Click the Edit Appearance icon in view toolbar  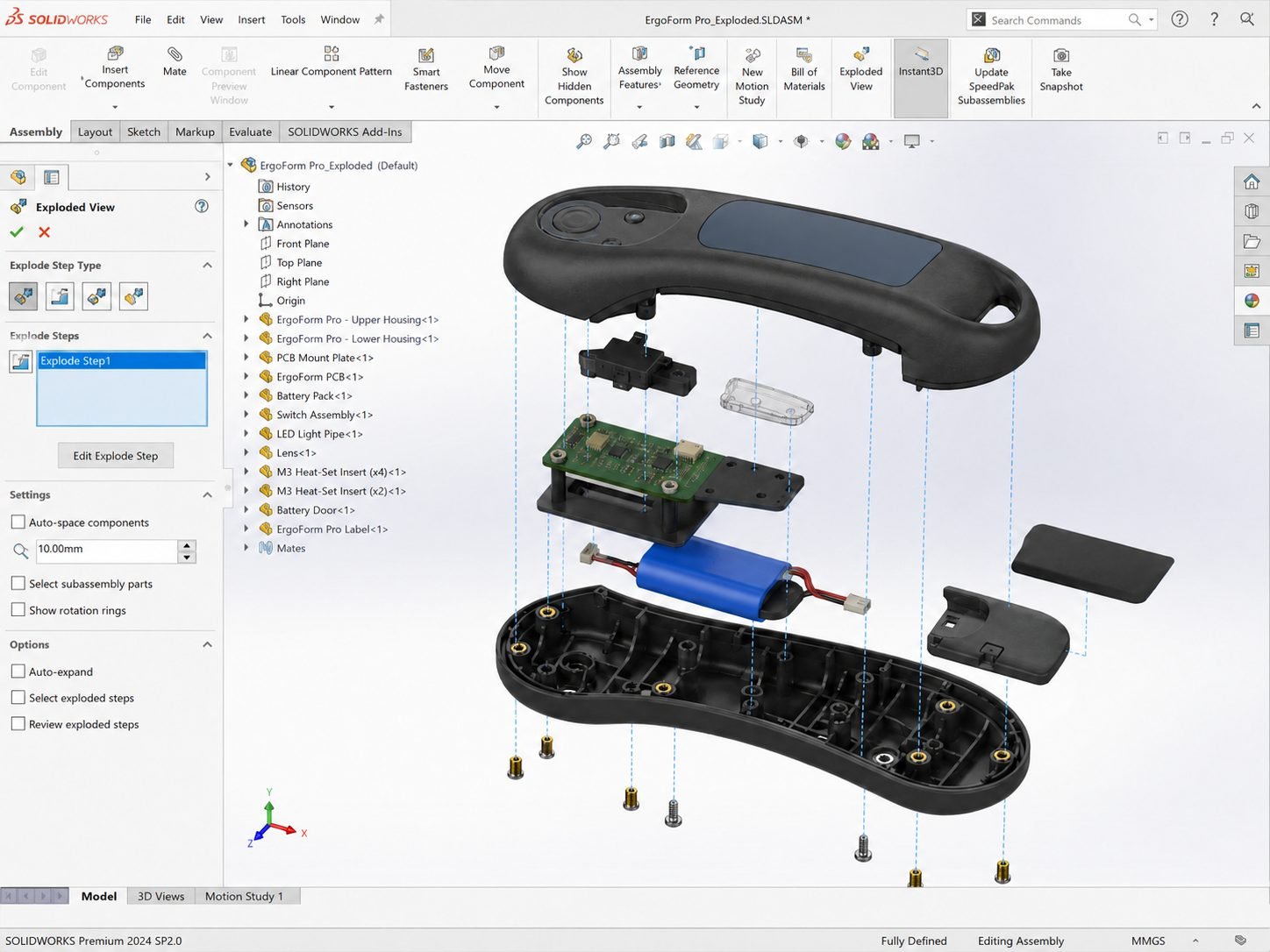click(x=843, y=141)
